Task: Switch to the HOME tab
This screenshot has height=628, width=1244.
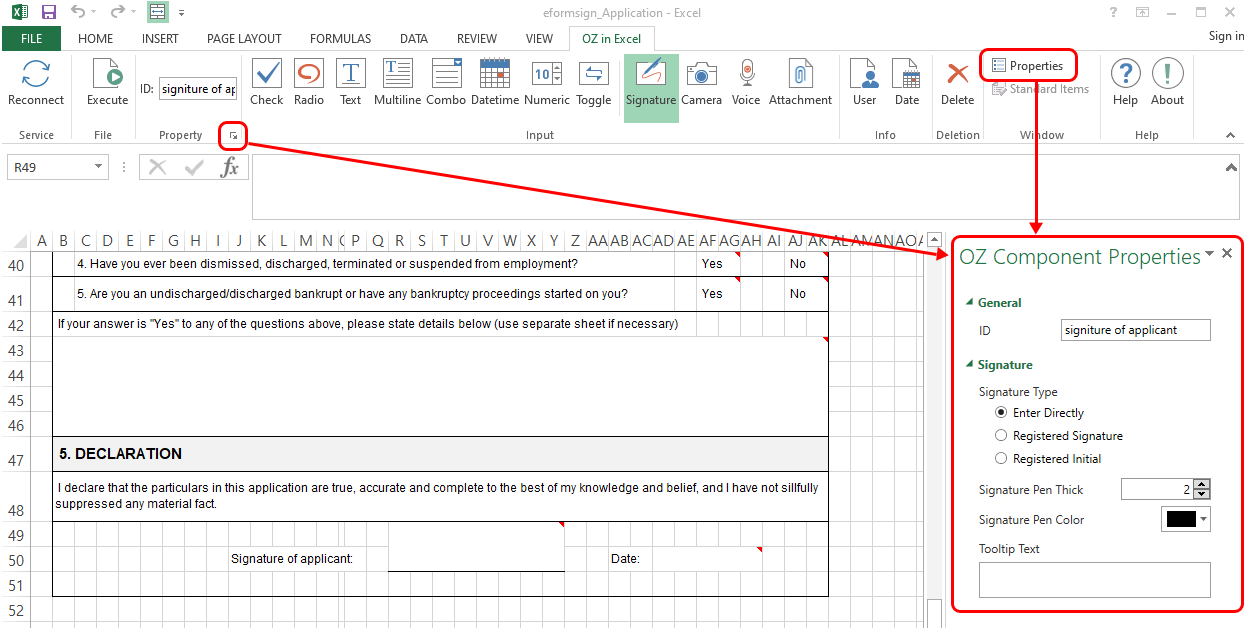Action: [96, 39]
